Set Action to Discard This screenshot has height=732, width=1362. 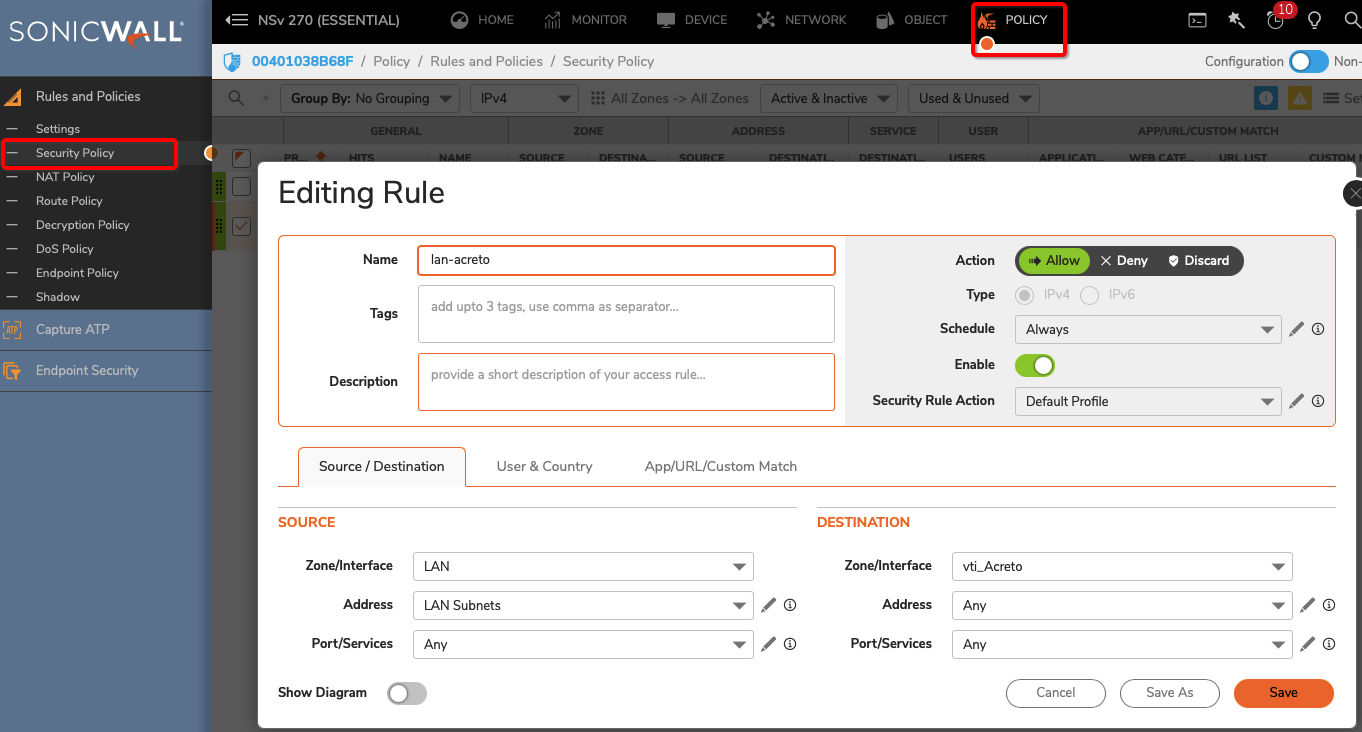pyautogui.click(x=1199, y=261)
